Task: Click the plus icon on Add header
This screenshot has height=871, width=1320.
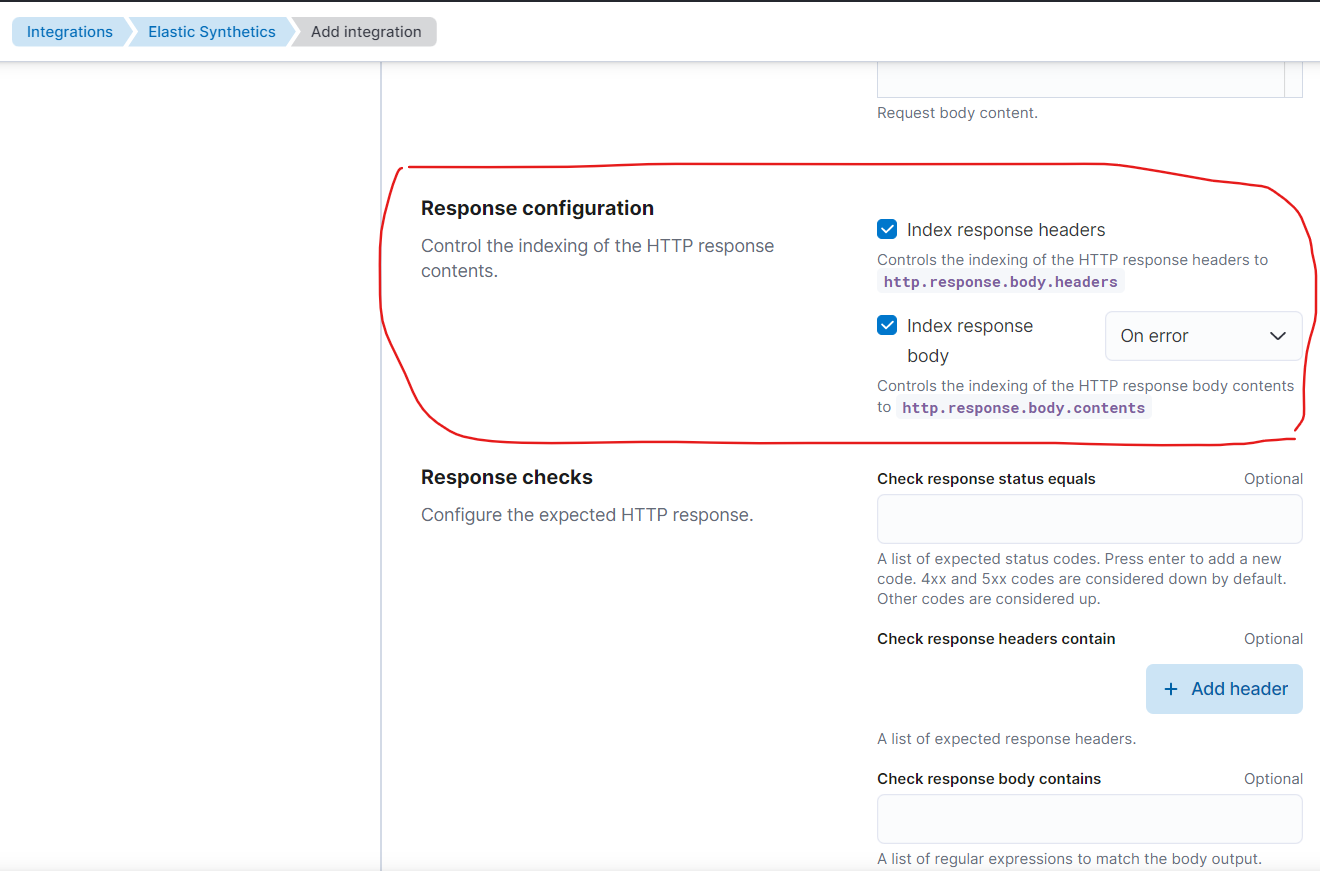Action: [1171, 689]
